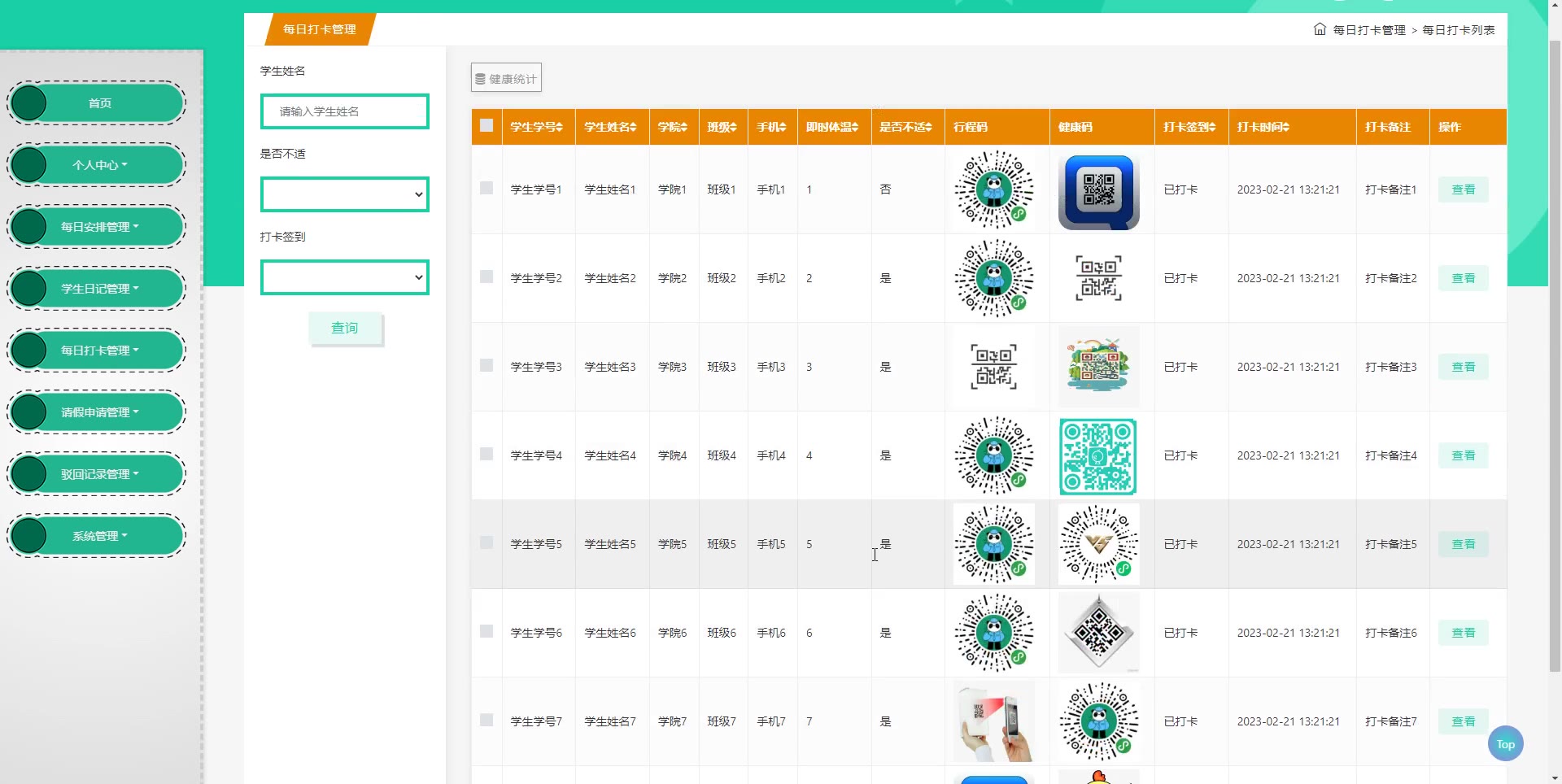View details for 学生学号5 record

coord(1463,544)
